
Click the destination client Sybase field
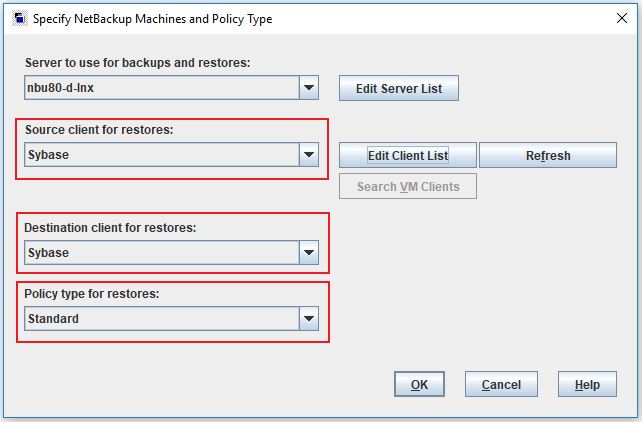point(161,253)
